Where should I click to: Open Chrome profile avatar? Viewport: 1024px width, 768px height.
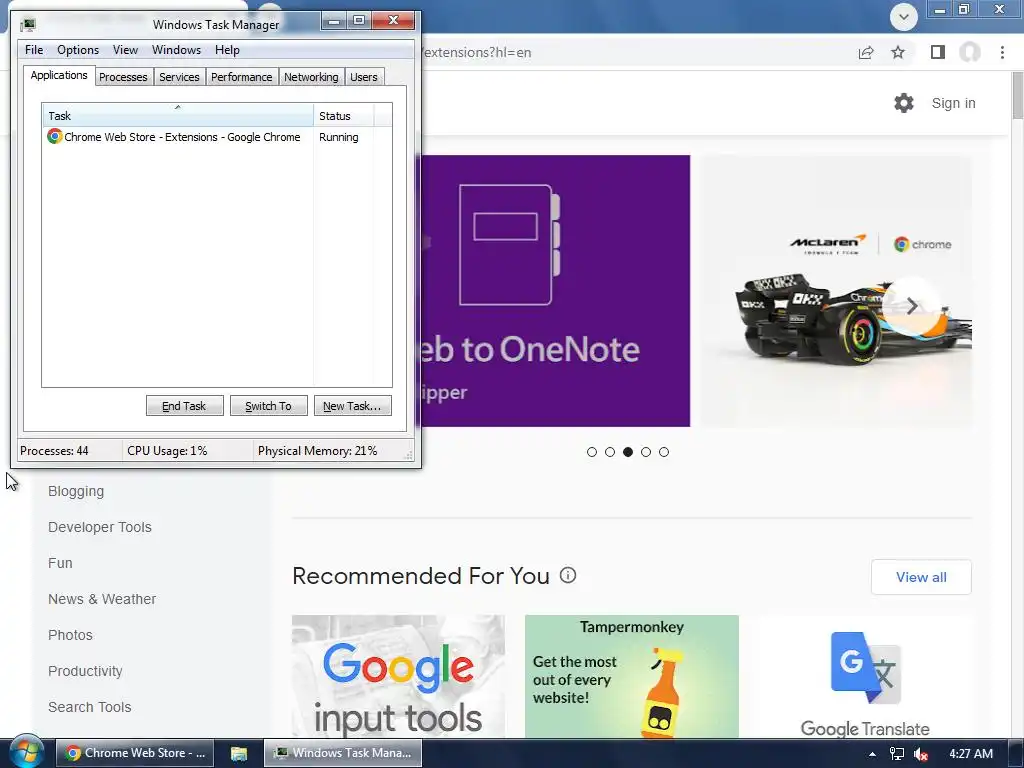click(x=970, y=52)
